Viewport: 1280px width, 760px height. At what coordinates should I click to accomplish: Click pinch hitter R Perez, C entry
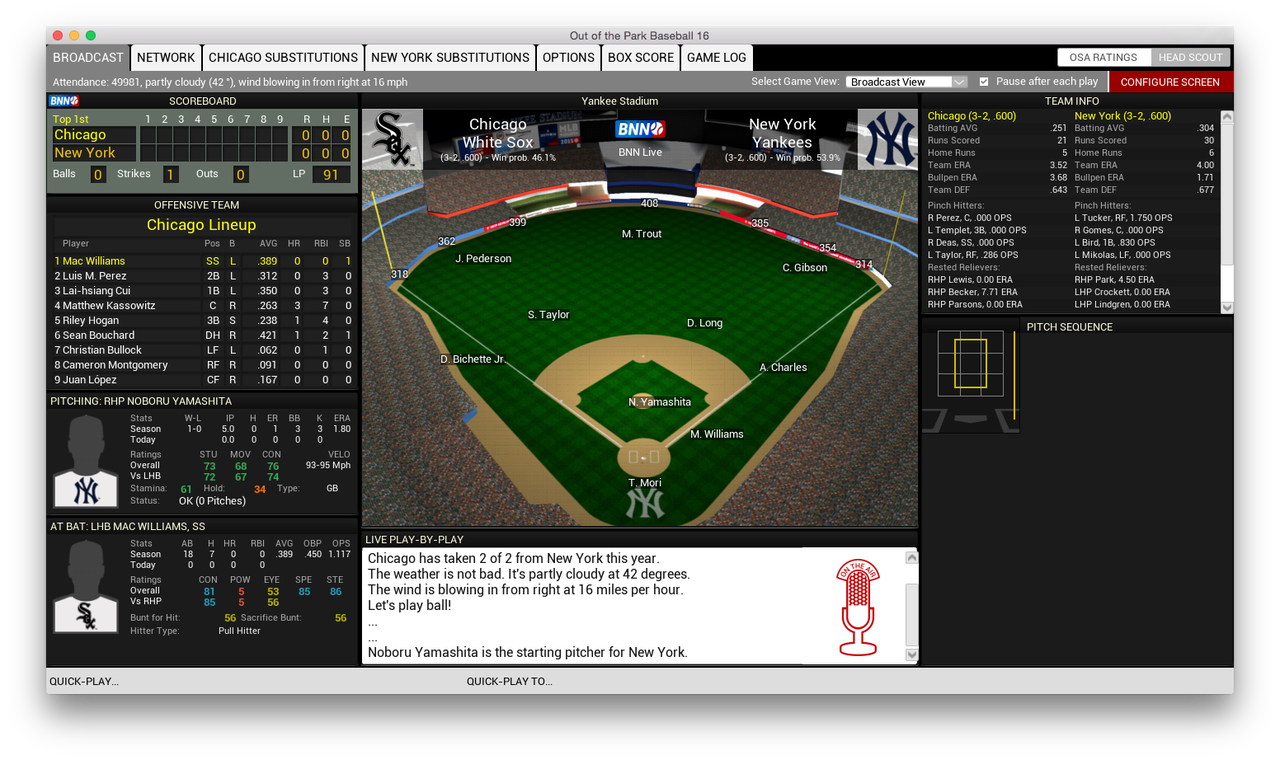(970, 218)
